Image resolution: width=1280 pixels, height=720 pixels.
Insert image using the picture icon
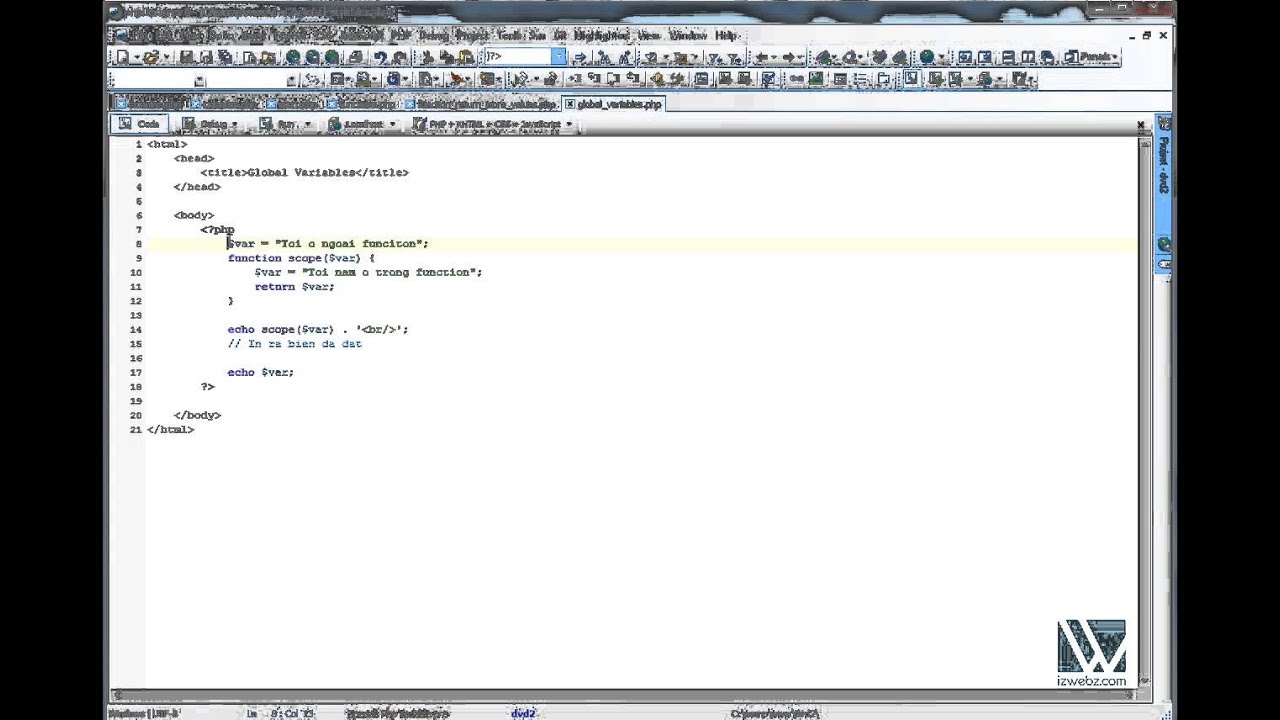[x=816, y=79]
